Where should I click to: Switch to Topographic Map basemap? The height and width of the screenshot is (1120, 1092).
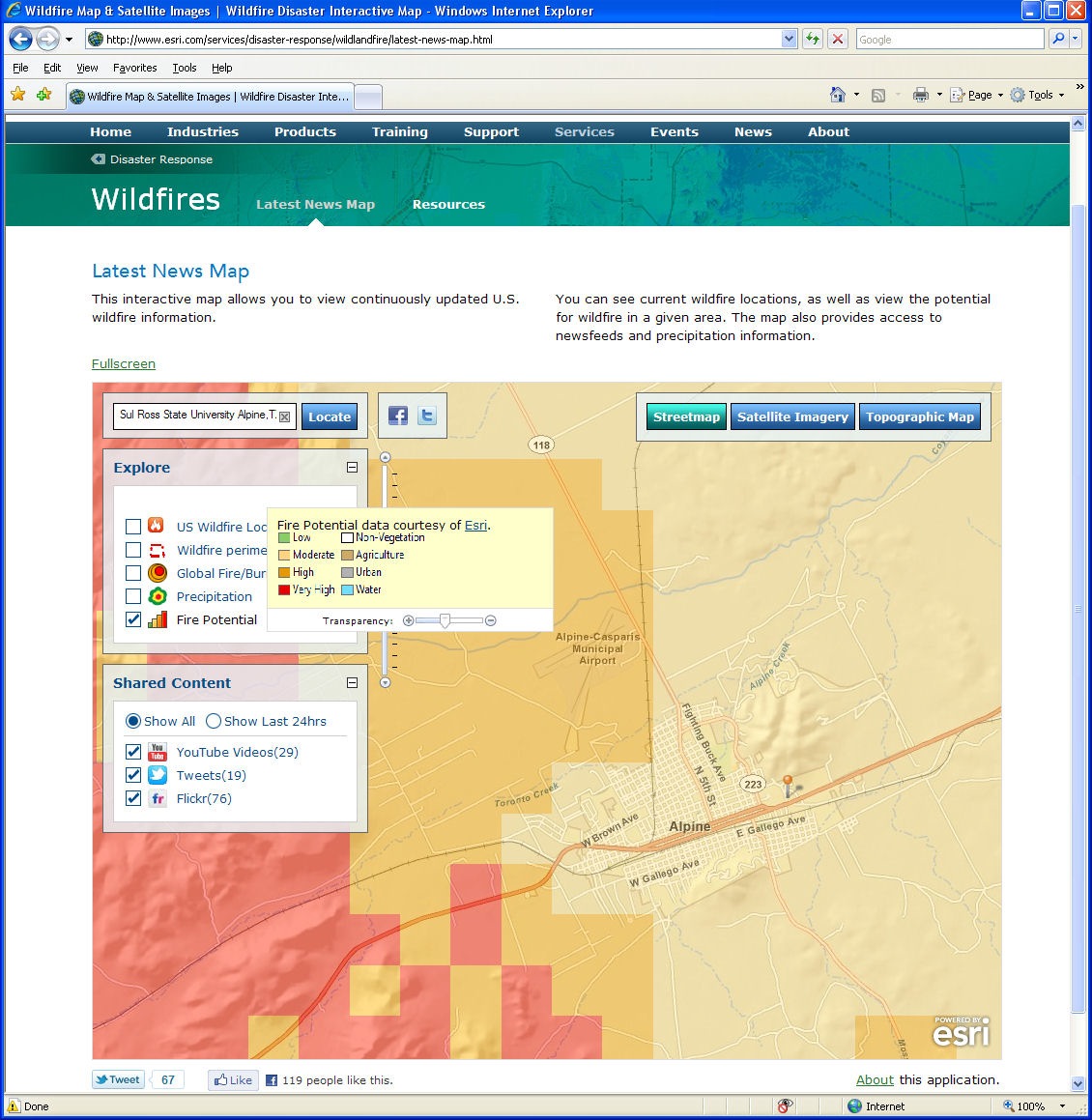(x=920, y=416)
